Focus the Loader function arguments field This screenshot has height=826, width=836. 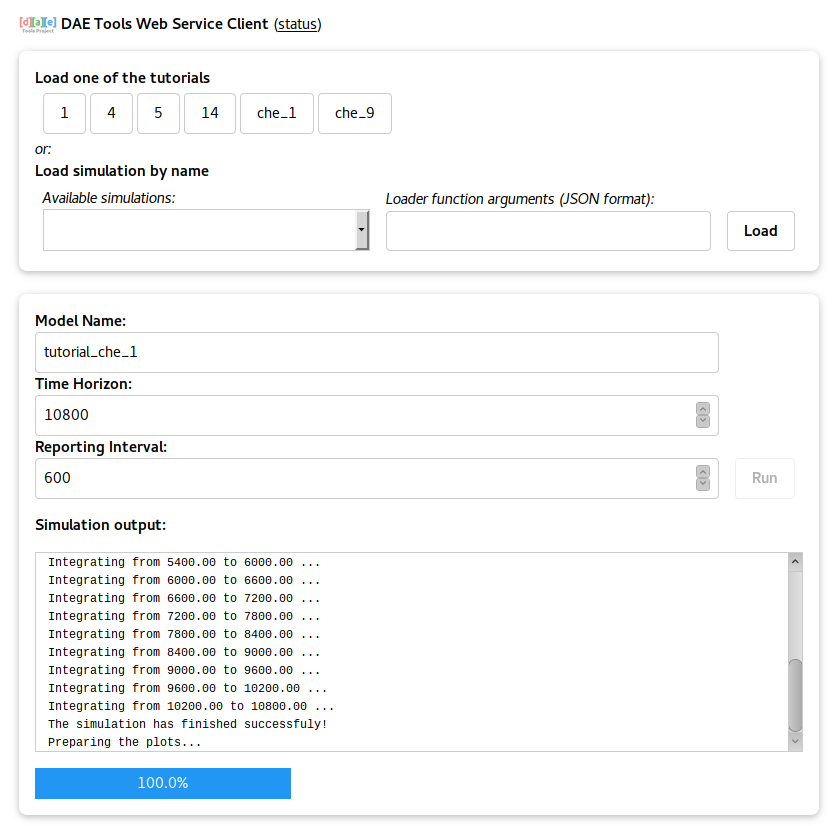548,231
